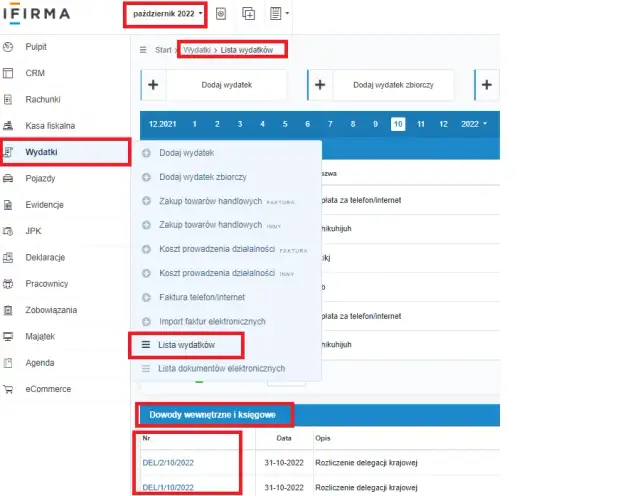This screenshot has height=496, width=640.
Task: Select month 1 in the month bar
Action: pos(195,124)
